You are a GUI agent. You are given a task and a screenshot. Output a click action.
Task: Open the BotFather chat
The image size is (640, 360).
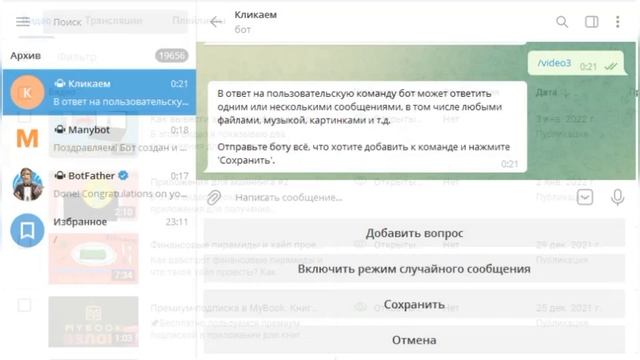click(x=99, y=184)
